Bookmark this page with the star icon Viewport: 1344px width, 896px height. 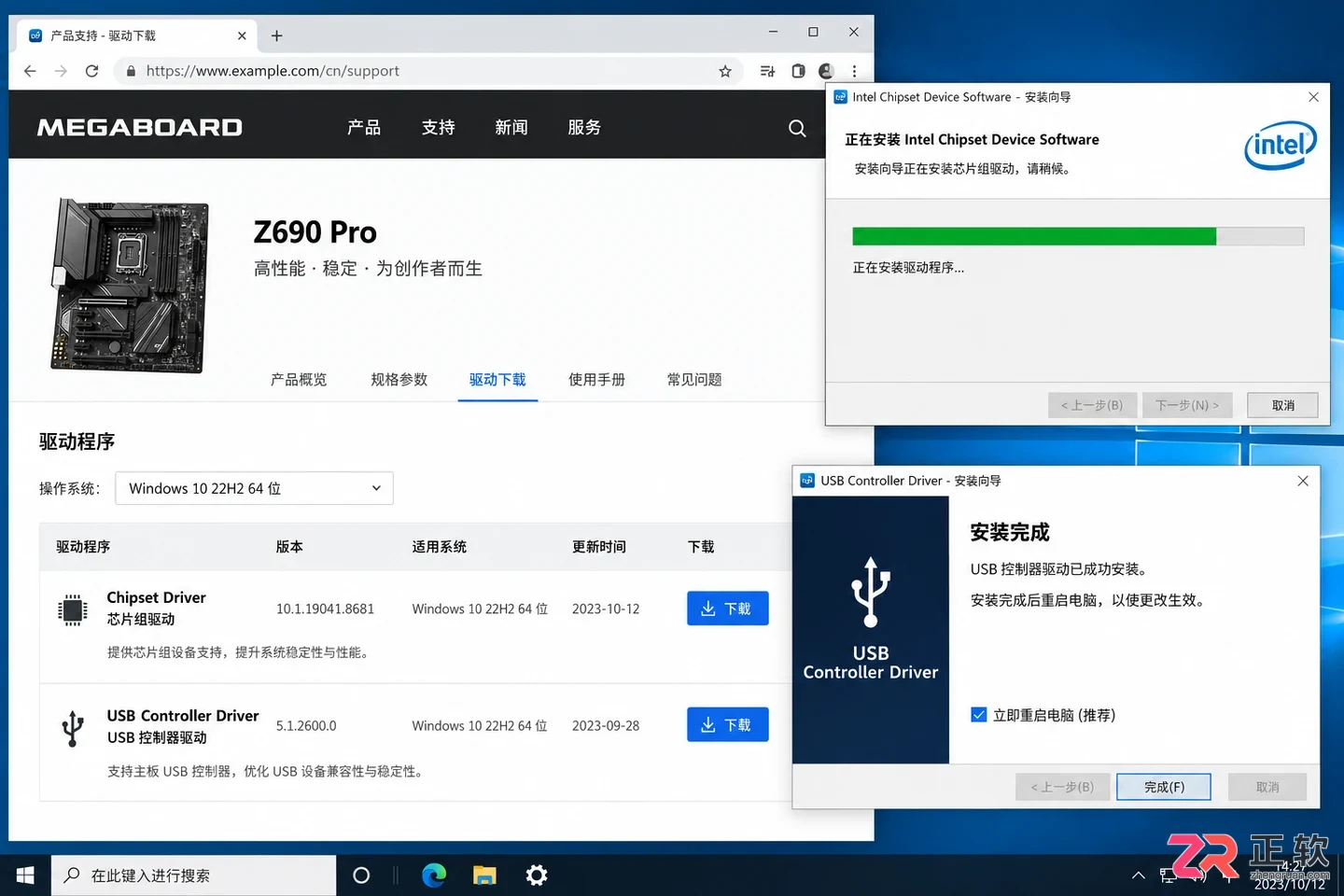pos(725,71)
